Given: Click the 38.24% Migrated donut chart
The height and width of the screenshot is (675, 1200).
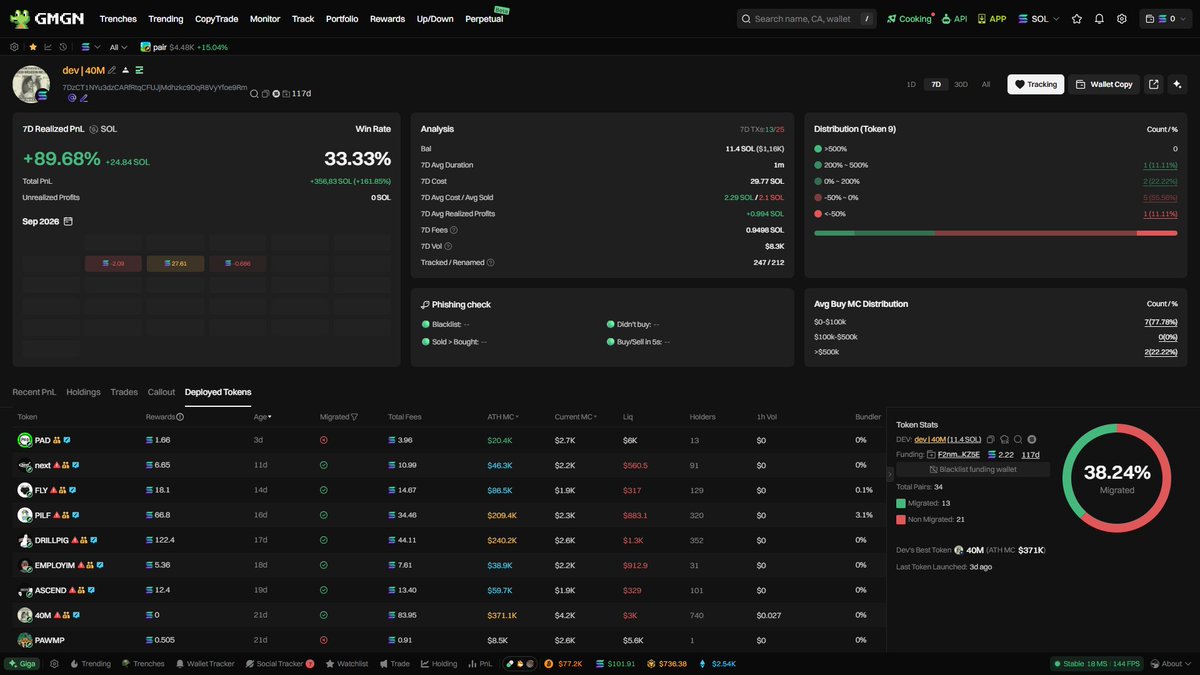Looking at the screenshot, I should (x=1117, y=478).
